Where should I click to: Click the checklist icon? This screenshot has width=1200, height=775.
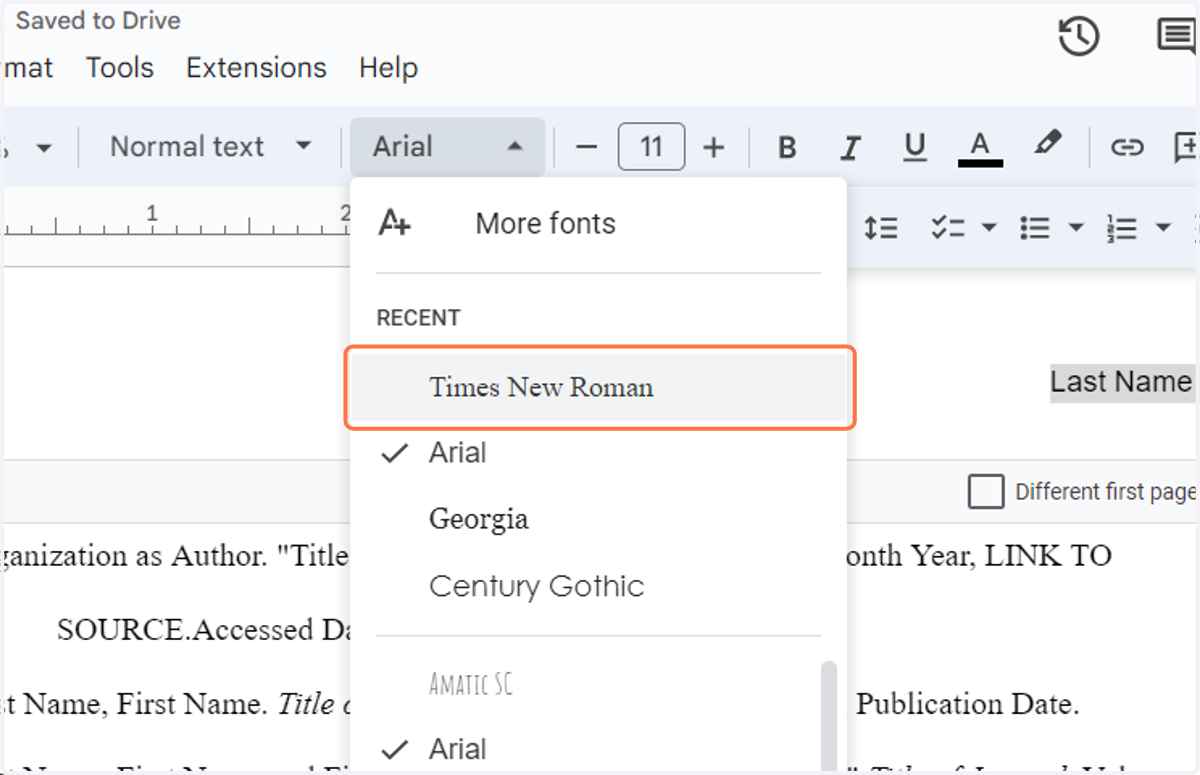tap(946, 228)
